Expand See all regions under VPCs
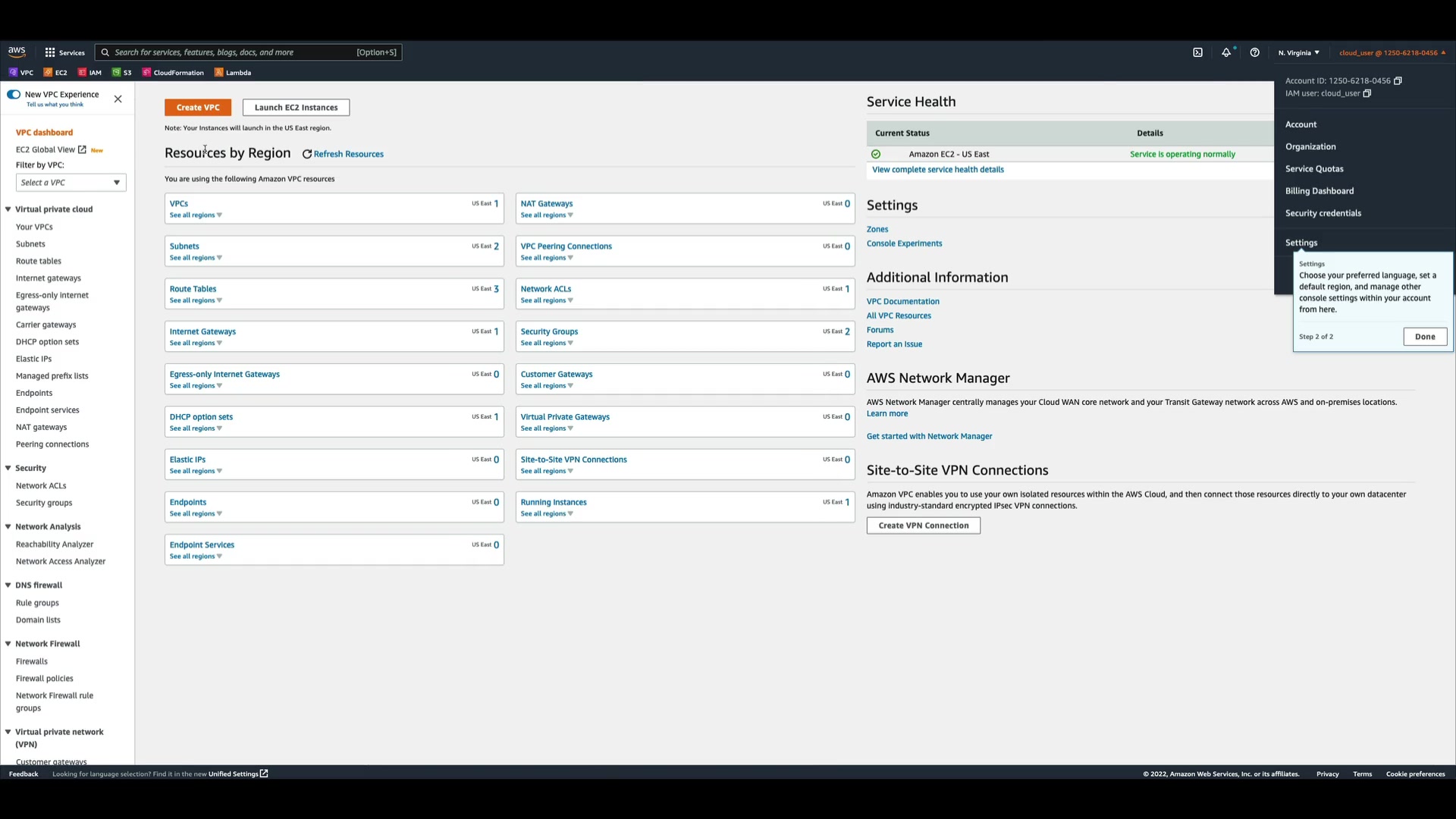This screenshot has height=819, width=1456. (196, 215)
